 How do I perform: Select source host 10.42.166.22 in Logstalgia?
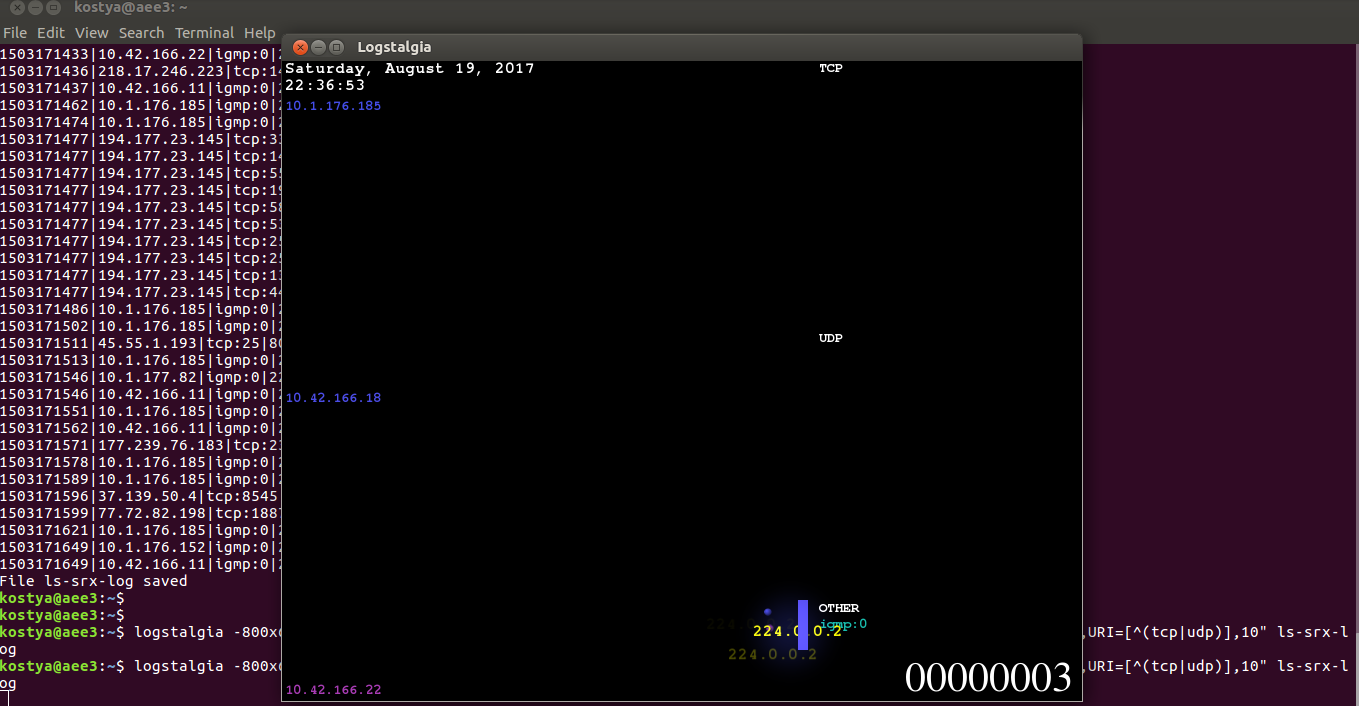click(x=333, y=689)
